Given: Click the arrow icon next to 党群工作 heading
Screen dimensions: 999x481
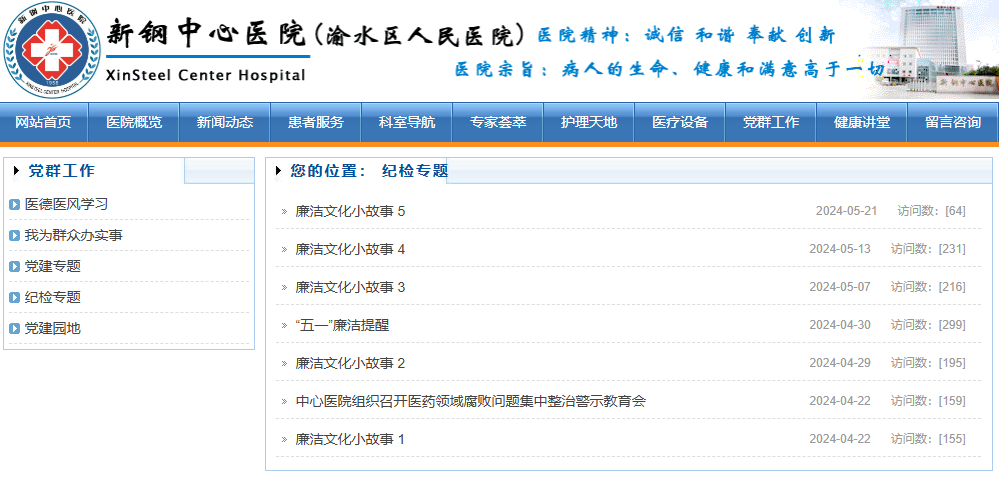Looking at the screenshot, I should pos(16,171).
